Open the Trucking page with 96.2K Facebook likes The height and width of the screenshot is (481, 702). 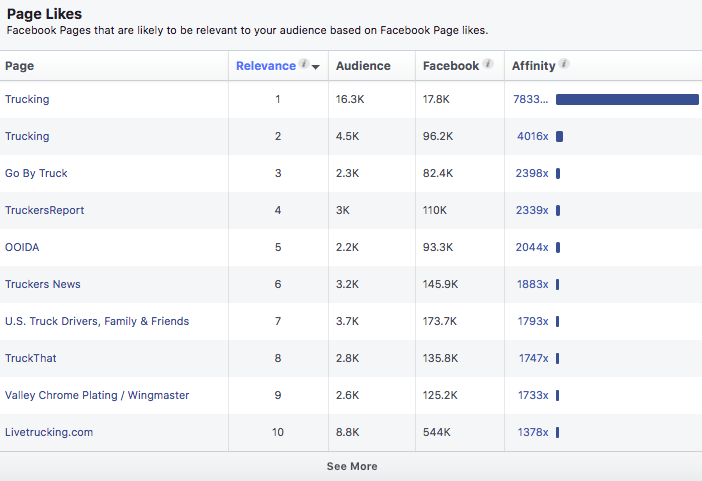[27, 136]
